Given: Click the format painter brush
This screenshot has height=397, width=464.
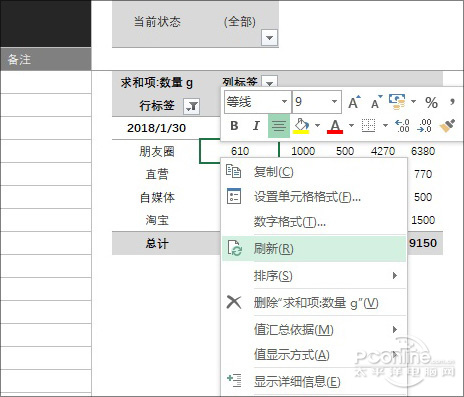Looking at the screenshot, I should 447,126.
